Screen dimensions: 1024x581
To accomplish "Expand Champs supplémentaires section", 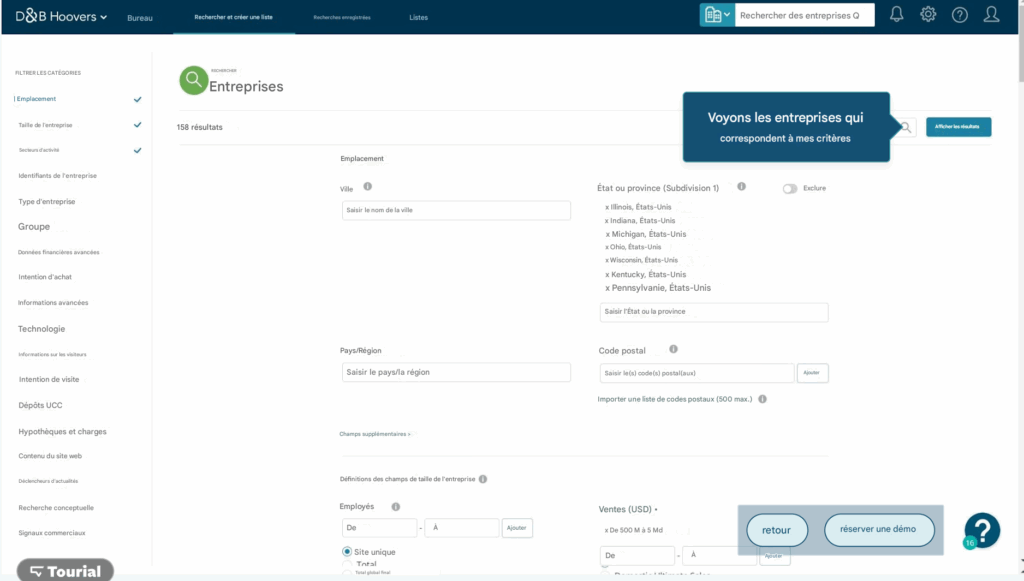I will pos(375,434).
